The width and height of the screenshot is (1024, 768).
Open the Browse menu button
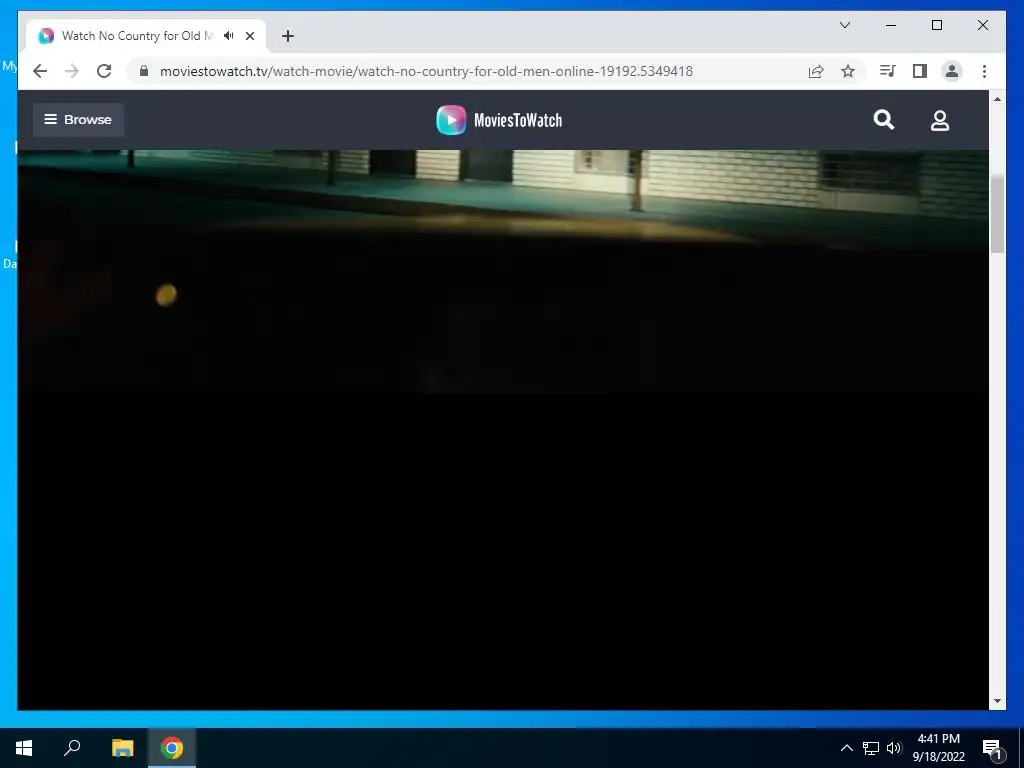coord(78,120)
